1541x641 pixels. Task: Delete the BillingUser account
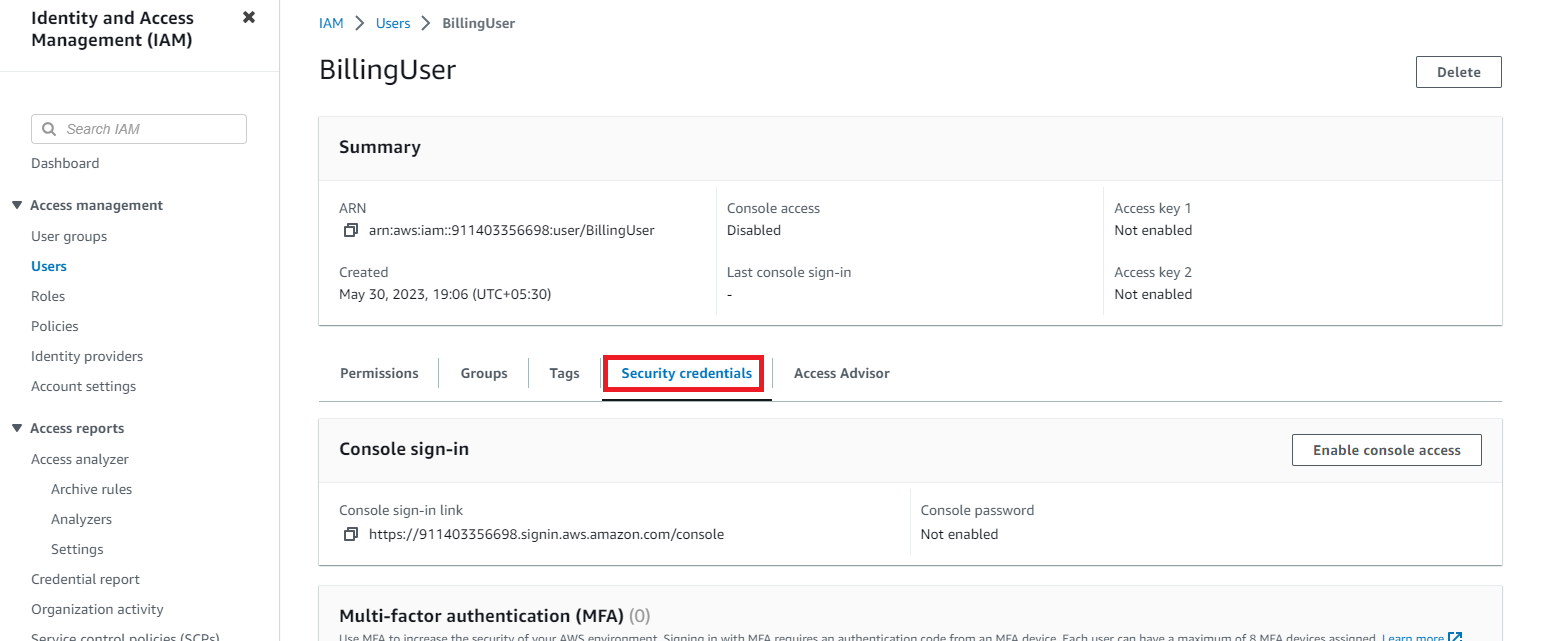click(x=1458, y=72)
